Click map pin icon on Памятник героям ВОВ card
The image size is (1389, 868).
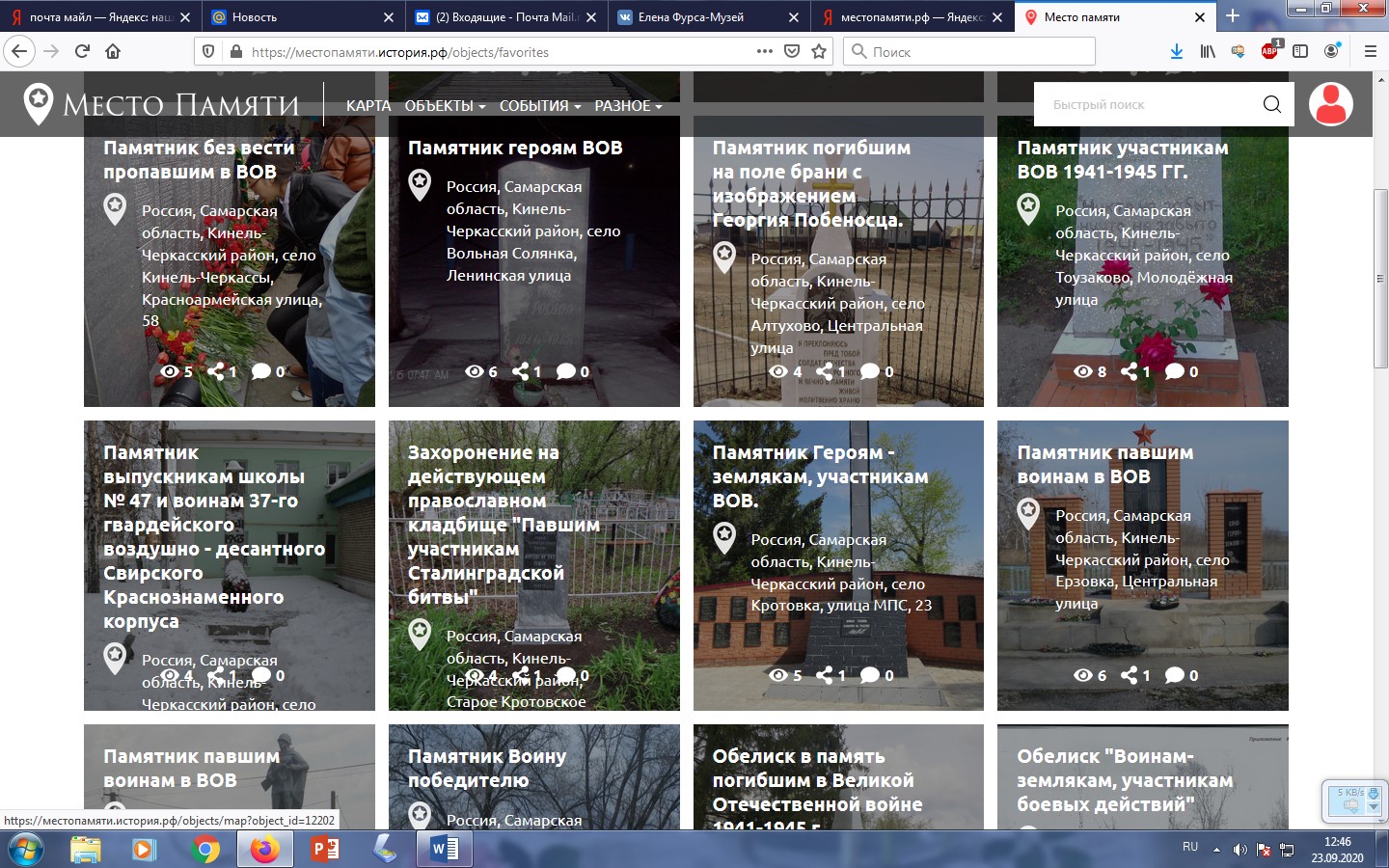point(420,184)
